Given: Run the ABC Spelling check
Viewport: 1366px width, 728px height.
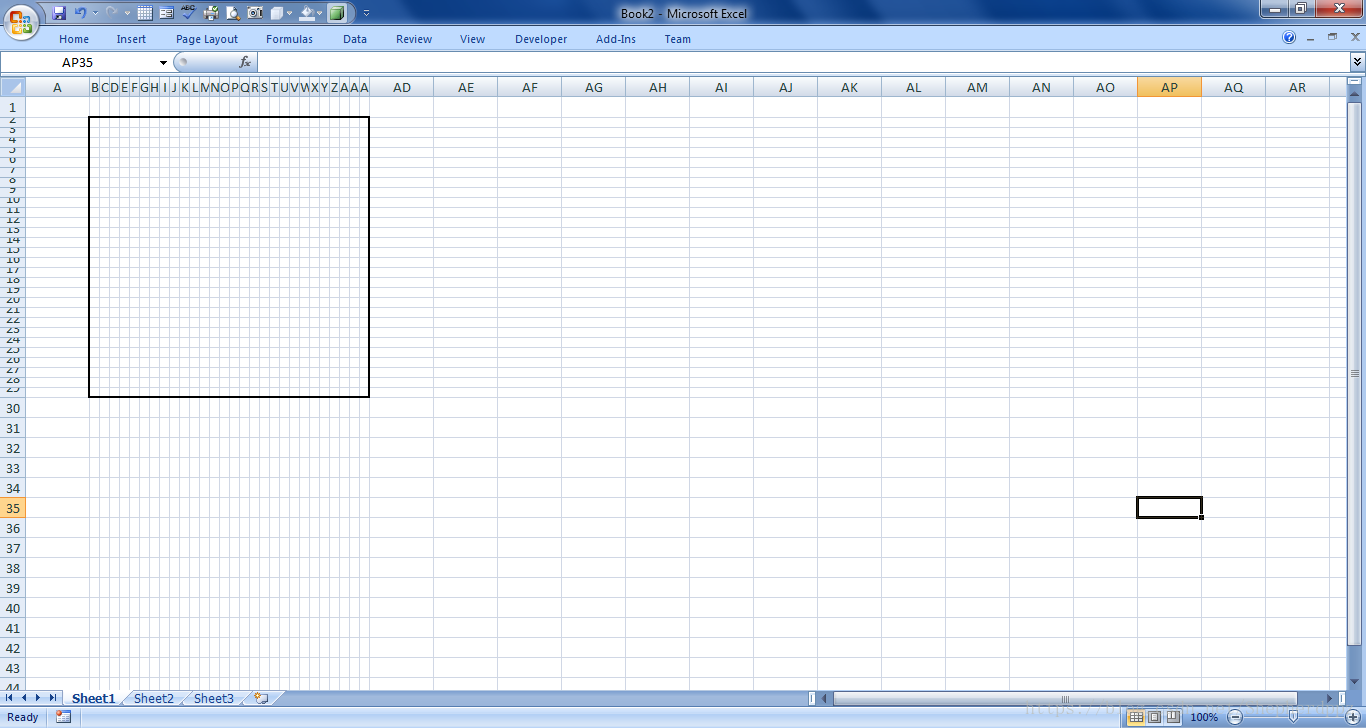Looking at the screenshot, I should (x=189, y=13).
